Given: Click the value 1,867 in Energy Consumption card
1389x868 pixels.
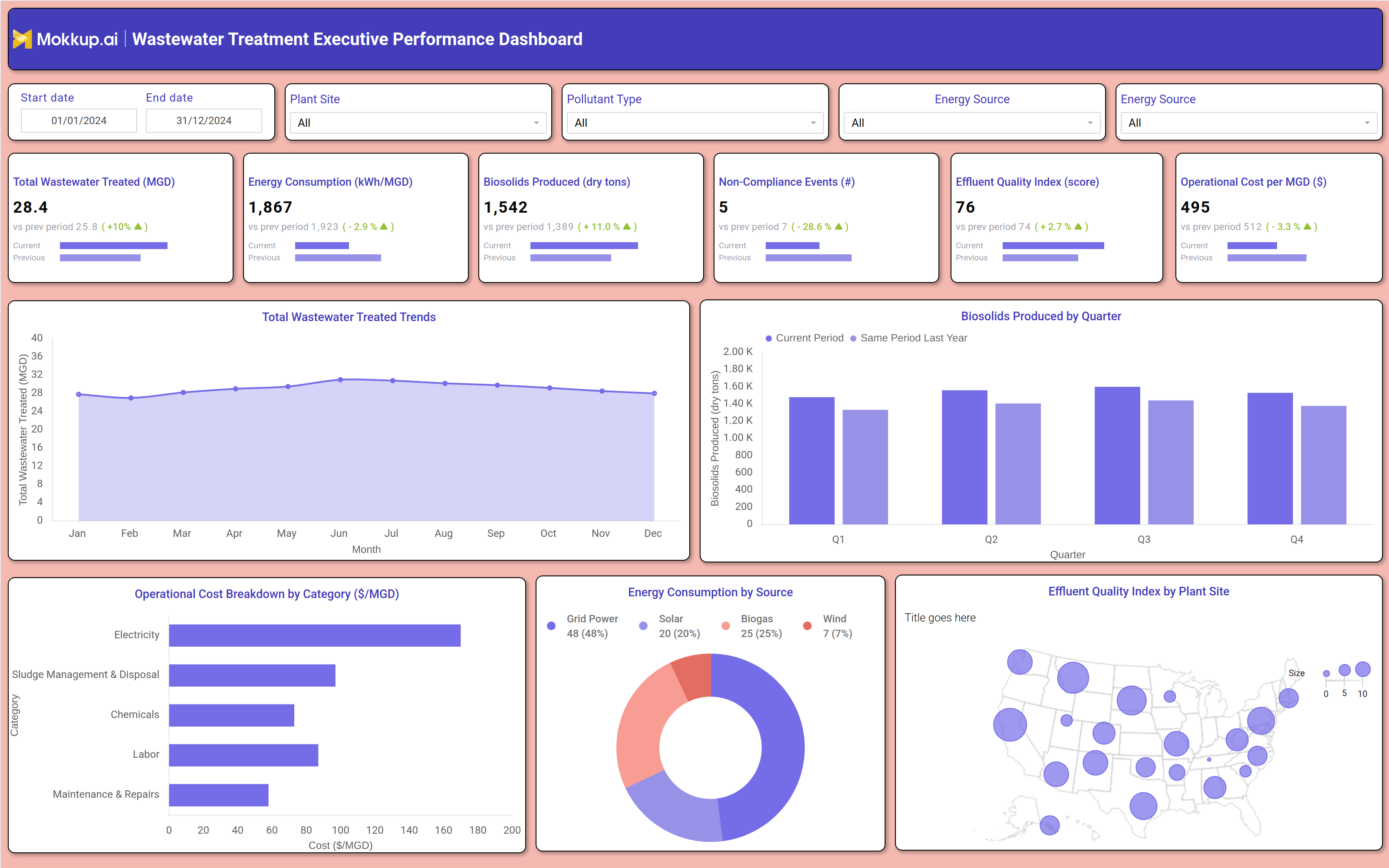Looking at the screenshot, I should 270,207.
